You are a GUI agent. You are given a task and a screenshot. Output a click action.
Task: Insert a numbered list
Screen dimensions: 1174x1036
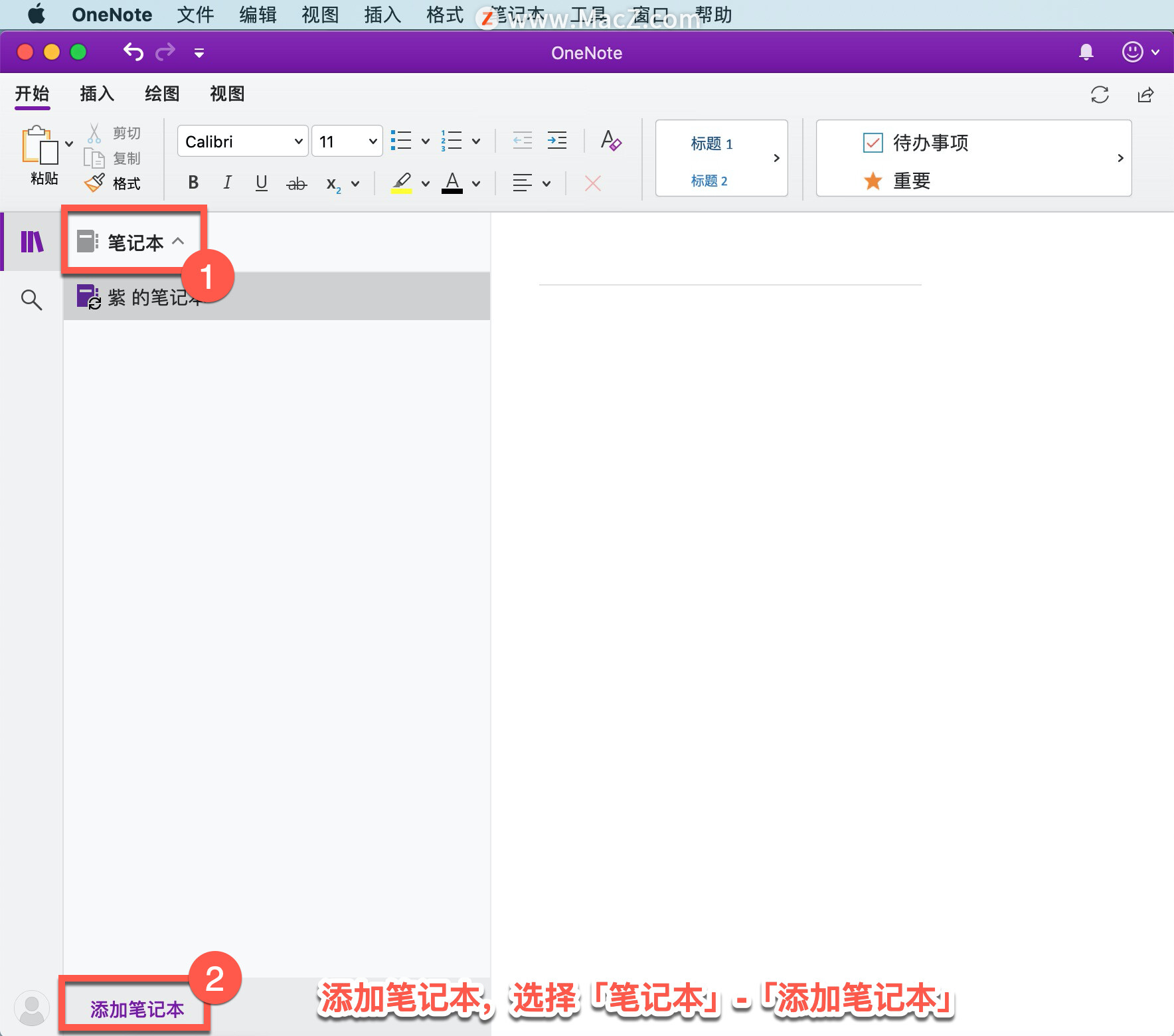[x=452, y=141]
